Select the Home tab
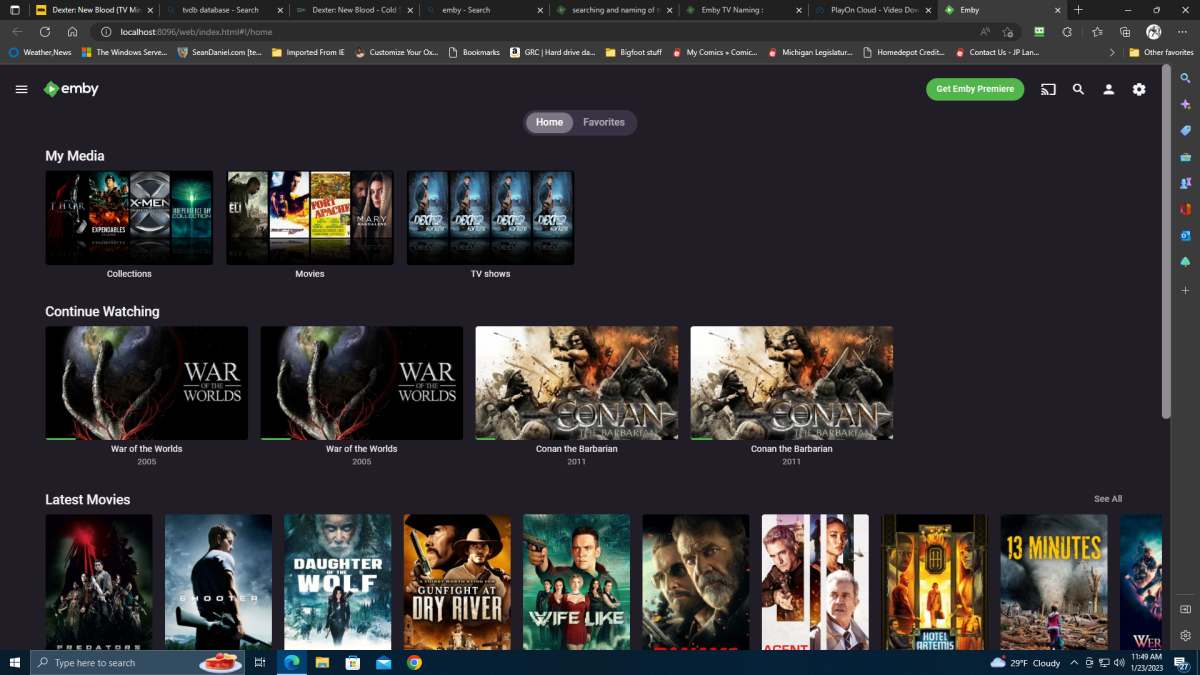Viewport: 1200px width, 675px height. coord(549,122)
